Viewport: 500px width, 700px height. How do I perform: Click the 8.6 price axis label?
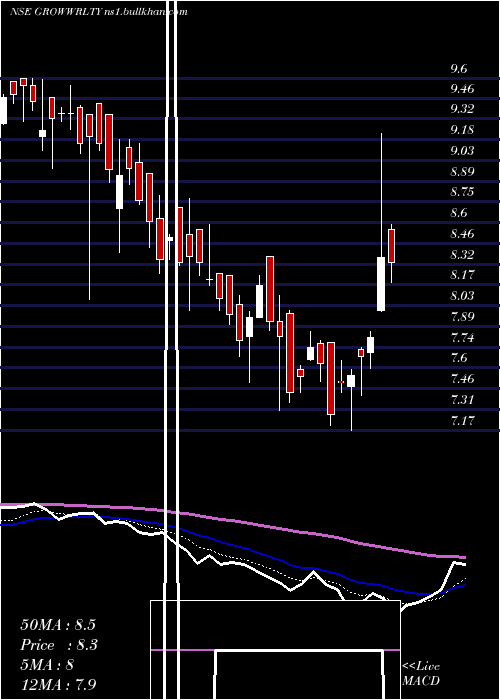[x=459, y=213]
